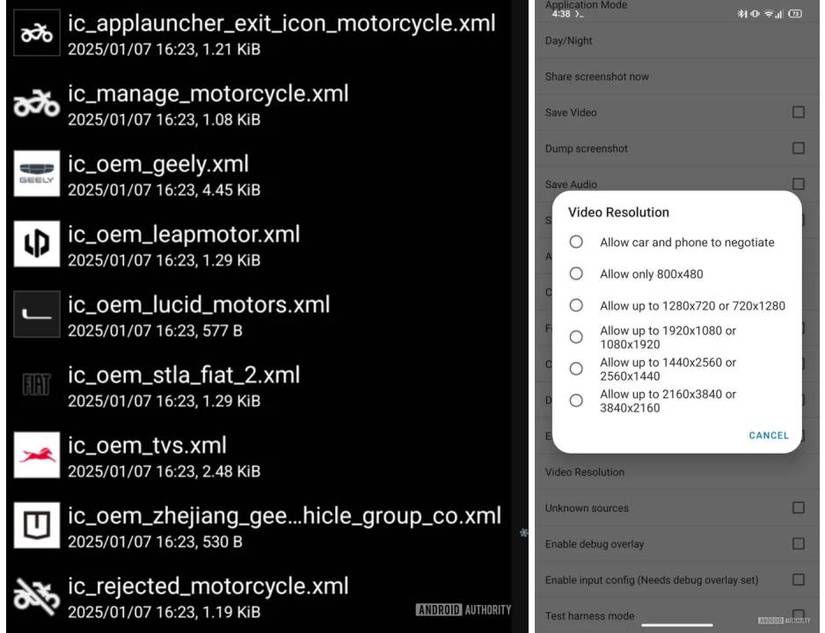This screenshot has width=825, height=633.
Task: Open the TVS red horse logo thumbnail
Action: (36, 455)
